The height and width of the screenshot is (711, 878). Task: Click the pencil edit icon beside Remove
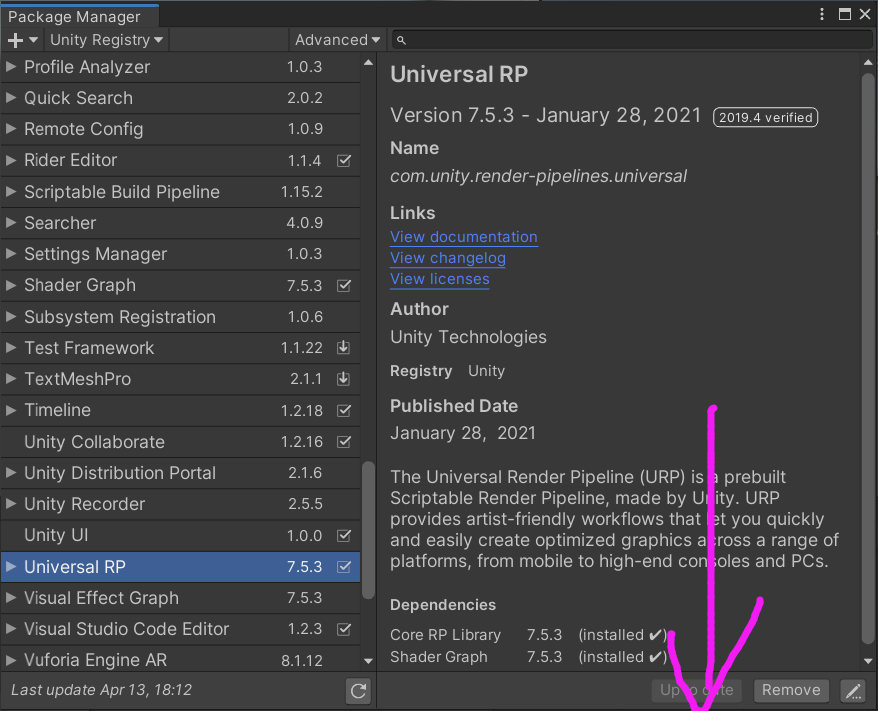[x=851, y=690]
